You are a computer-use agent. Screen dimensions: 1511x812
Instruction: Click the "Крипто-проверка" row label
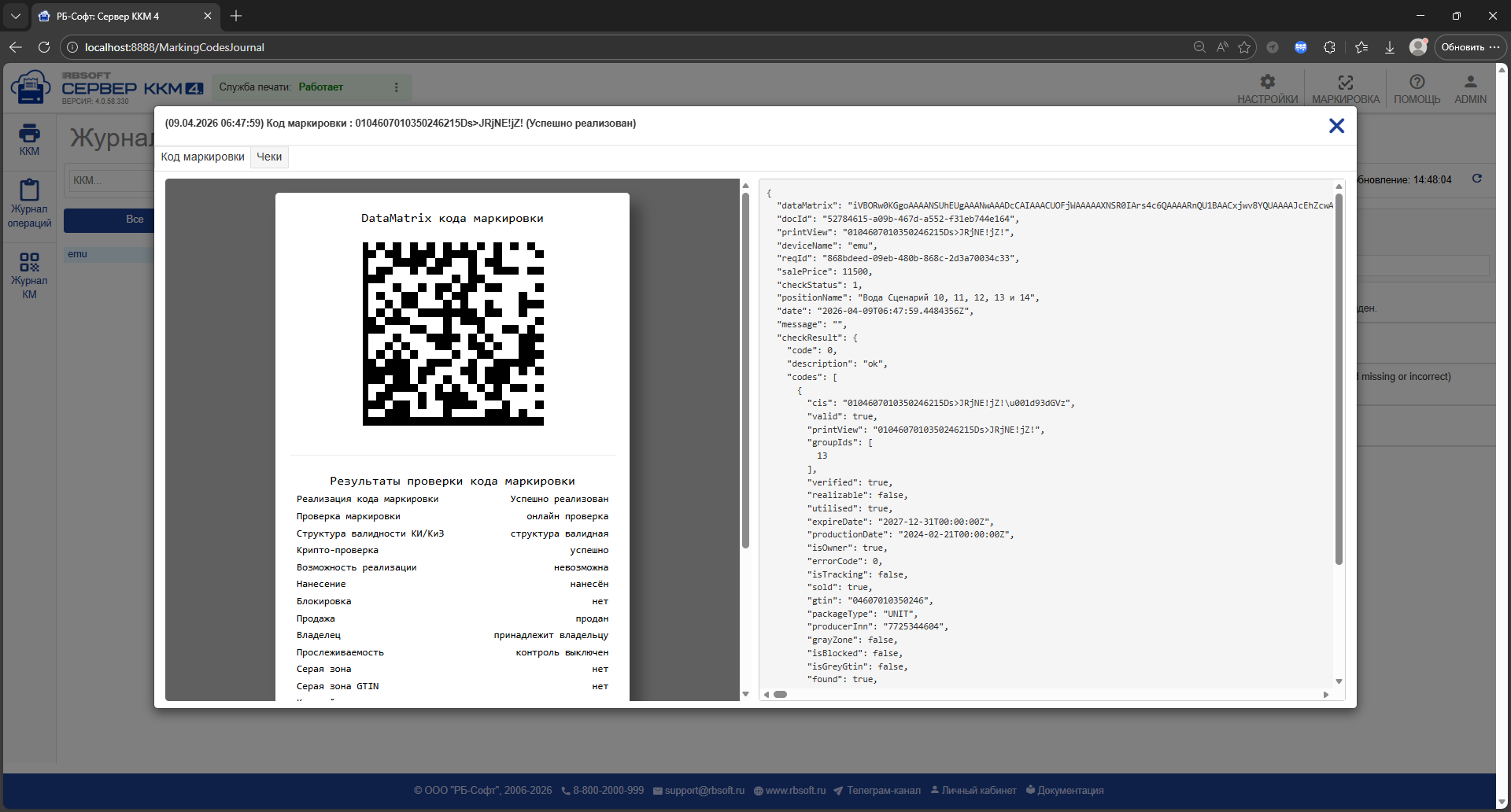pos(338,550)
